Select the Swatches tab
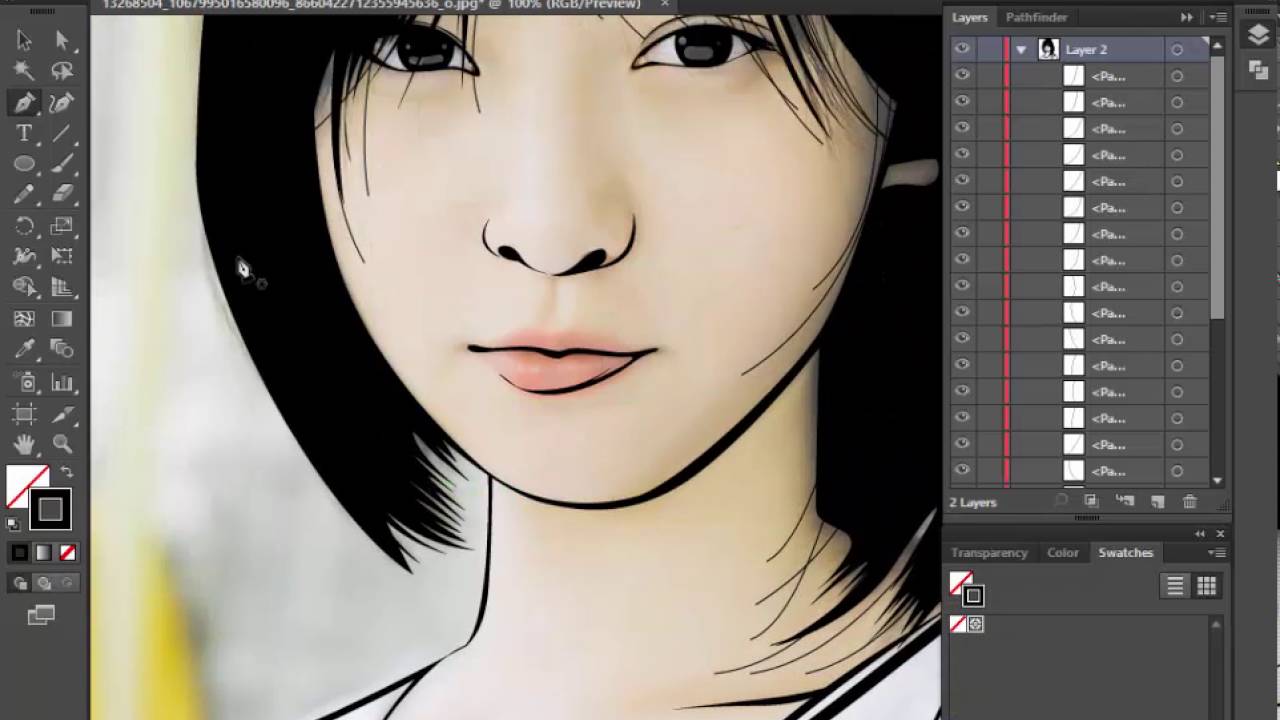The height and width of the screenshot is (720, 1280). (x=1125, y=552)
